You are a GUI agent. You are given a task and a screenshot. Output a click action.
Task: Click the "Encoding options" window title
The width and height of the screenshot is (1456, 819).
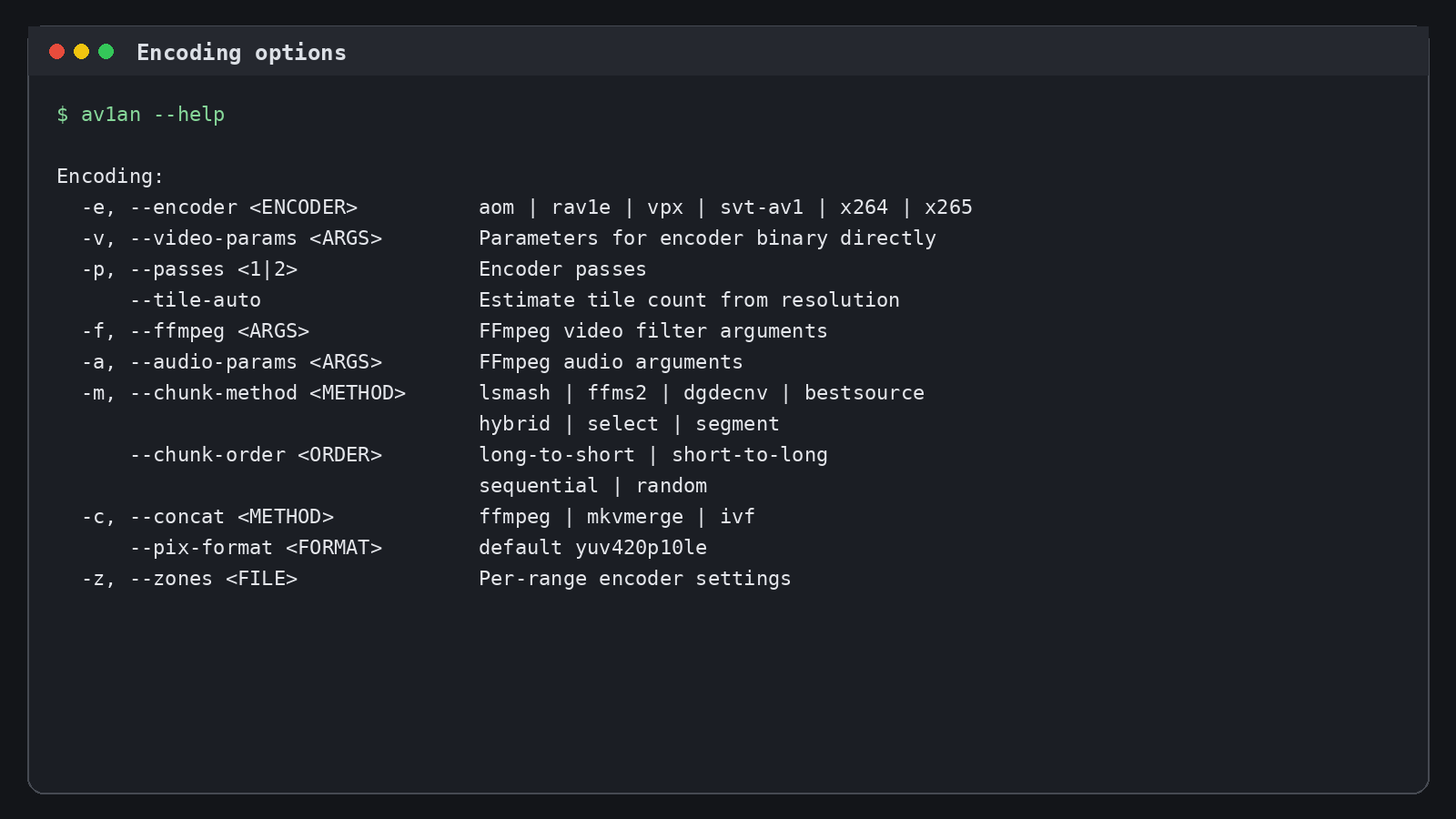coord(241,53)
